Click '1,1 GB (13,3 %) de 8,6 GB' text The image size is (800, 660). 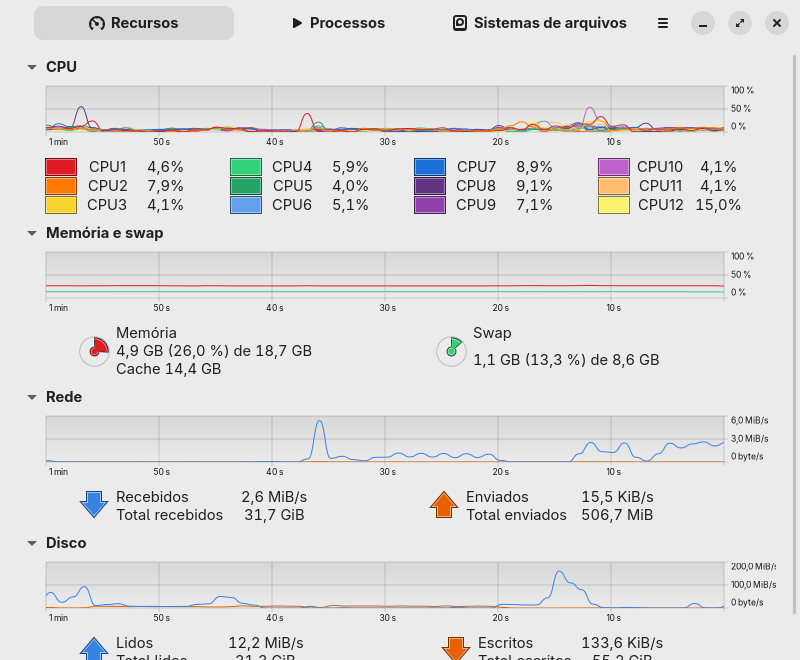(566, 360)
